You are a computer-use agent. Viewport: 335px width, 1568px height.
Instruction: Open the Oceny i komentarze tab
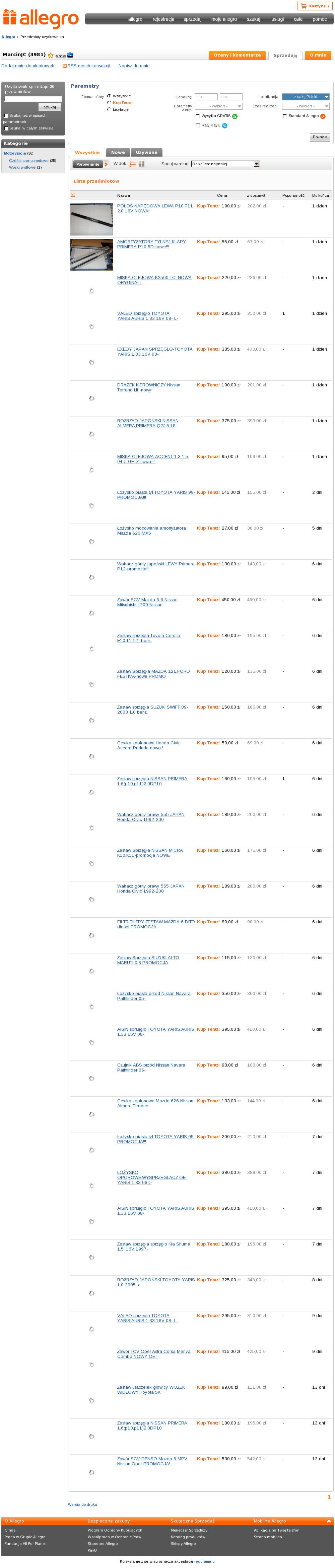[238, 56]
